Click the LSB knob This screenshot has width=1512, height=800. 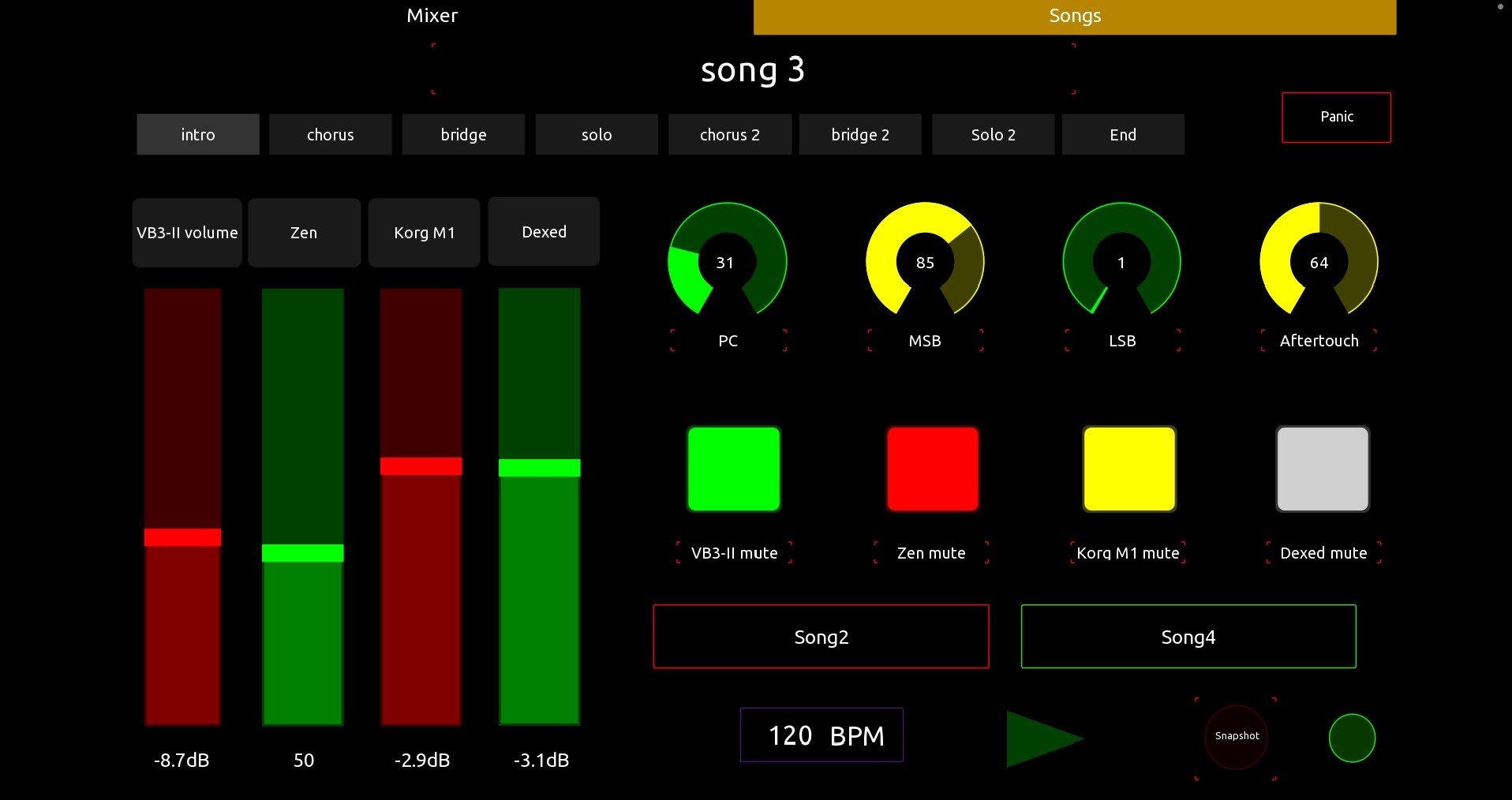point(1121,263)
